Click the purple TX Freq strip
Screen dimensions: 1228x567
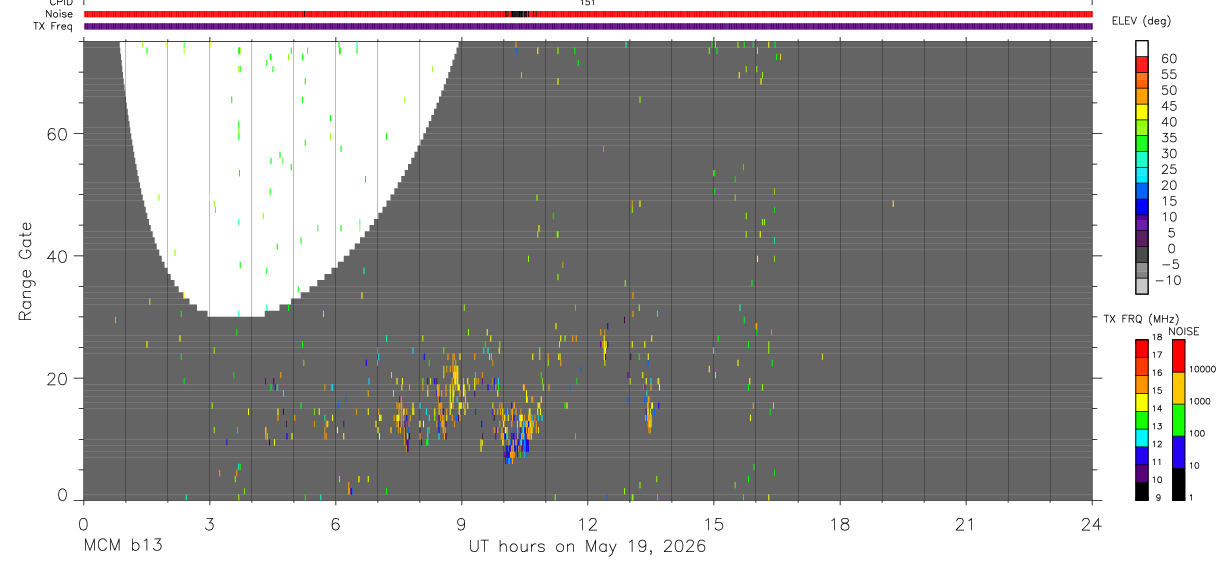click(x=588, y=26)
